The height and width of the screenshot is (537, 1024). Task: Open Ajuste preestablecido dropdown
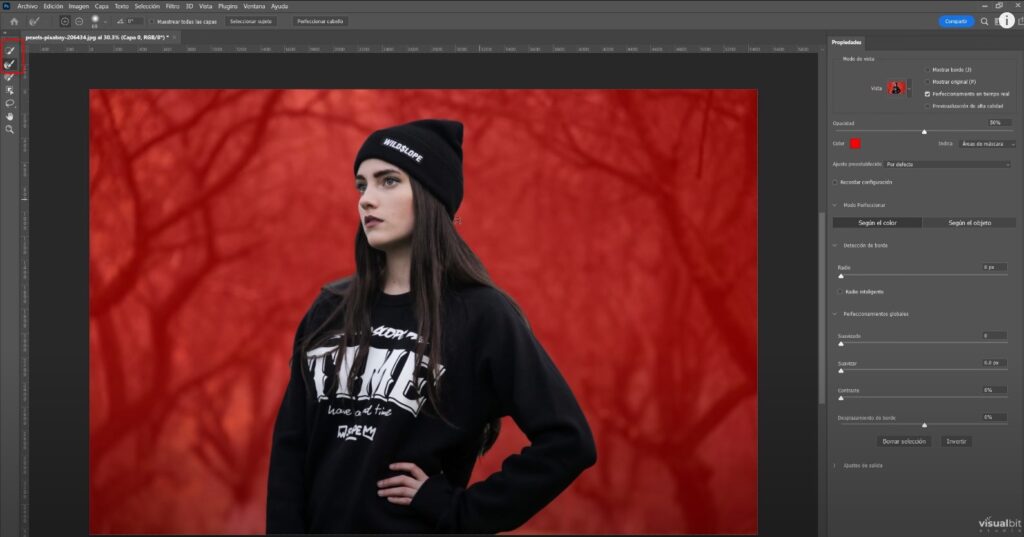[947, 164]
